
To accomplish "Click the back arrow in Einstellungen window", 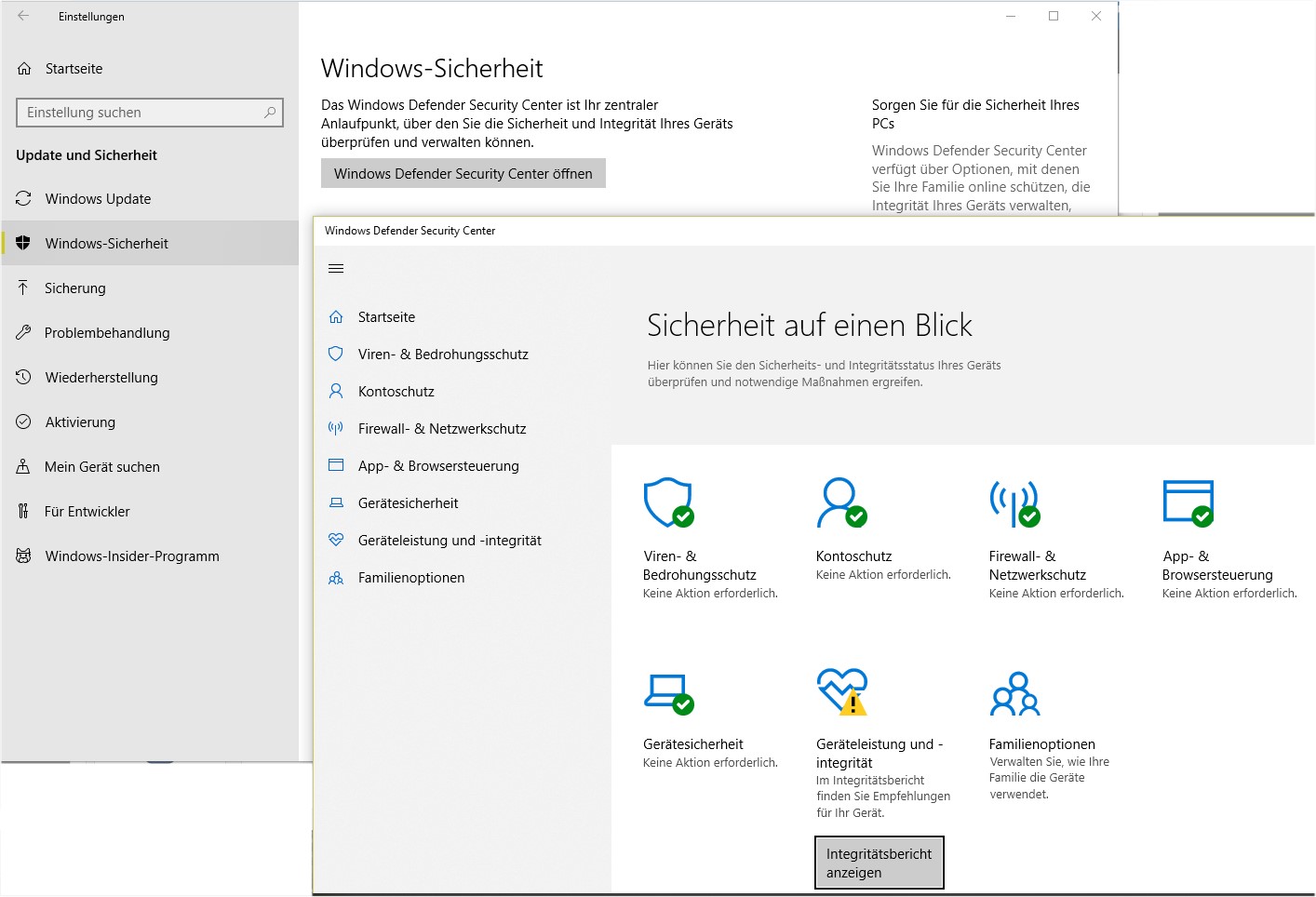I will pyautogui.click(x=23, y=16).
